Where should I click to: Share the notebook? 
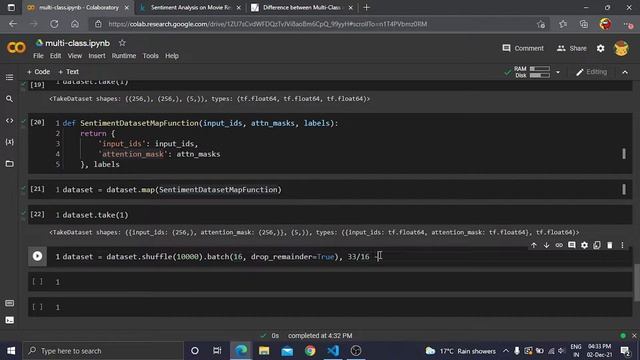(571, 48)
